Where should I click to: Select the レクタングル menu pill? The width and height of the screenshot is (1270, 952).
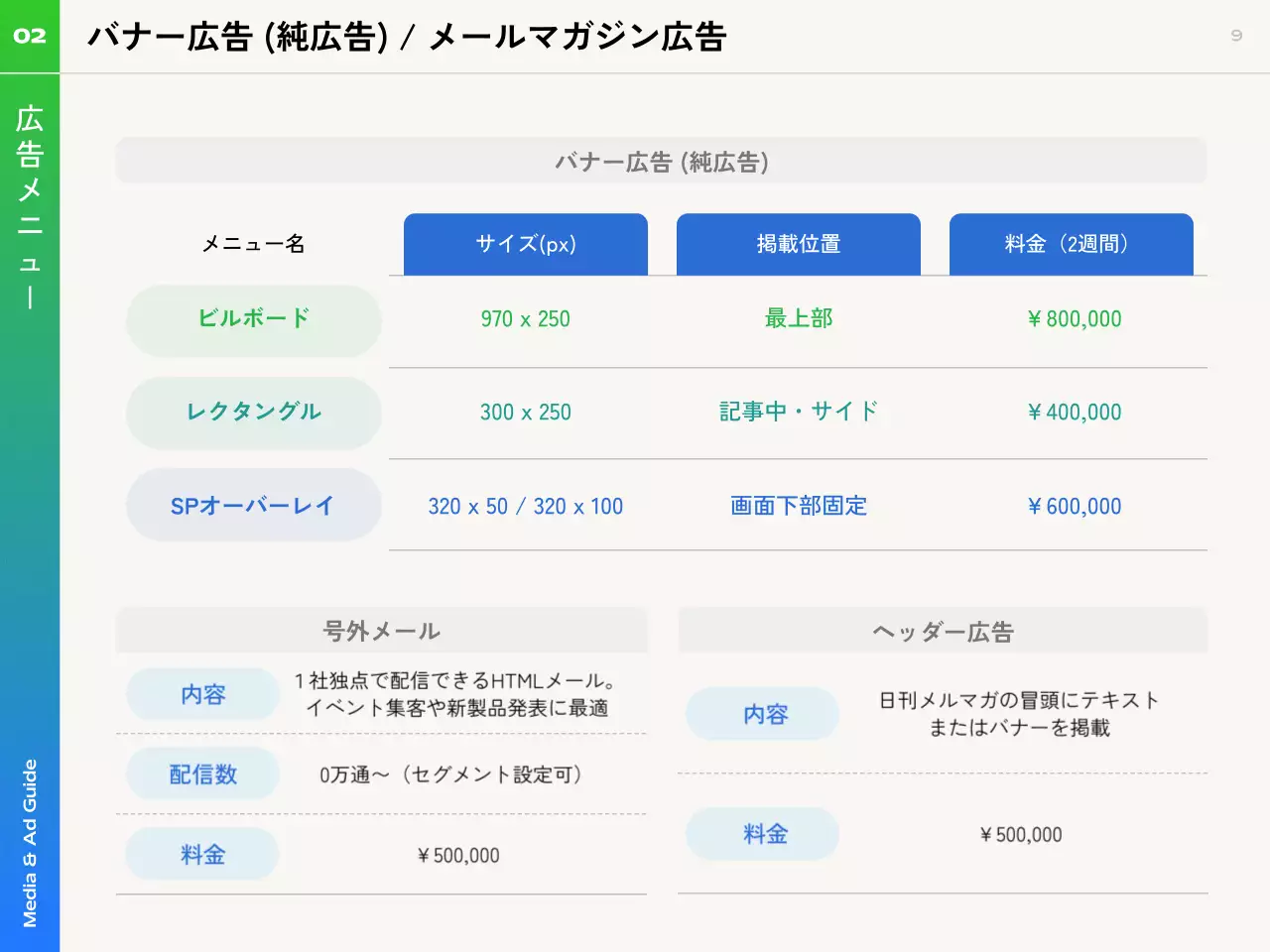(254, 413)
